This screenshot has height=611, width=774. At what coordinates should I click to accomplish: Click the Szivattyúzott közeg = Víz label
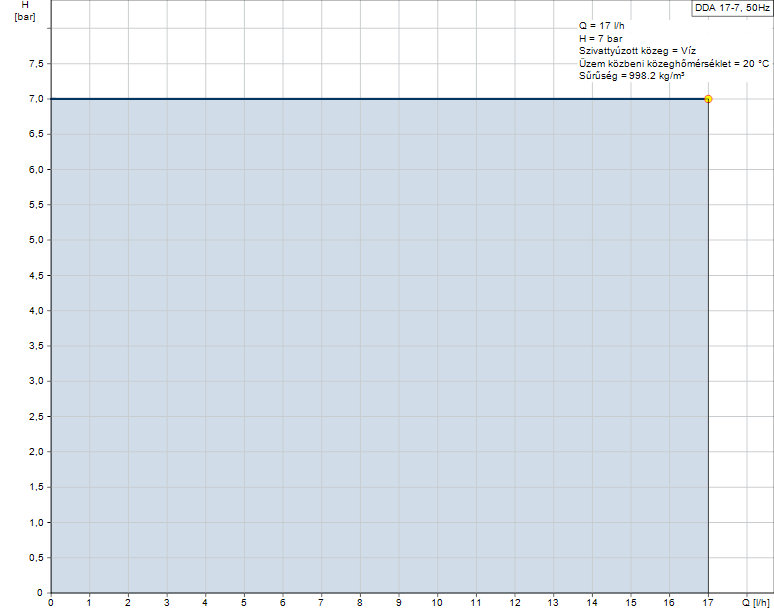pyautogui.click(x=630, y=51)
